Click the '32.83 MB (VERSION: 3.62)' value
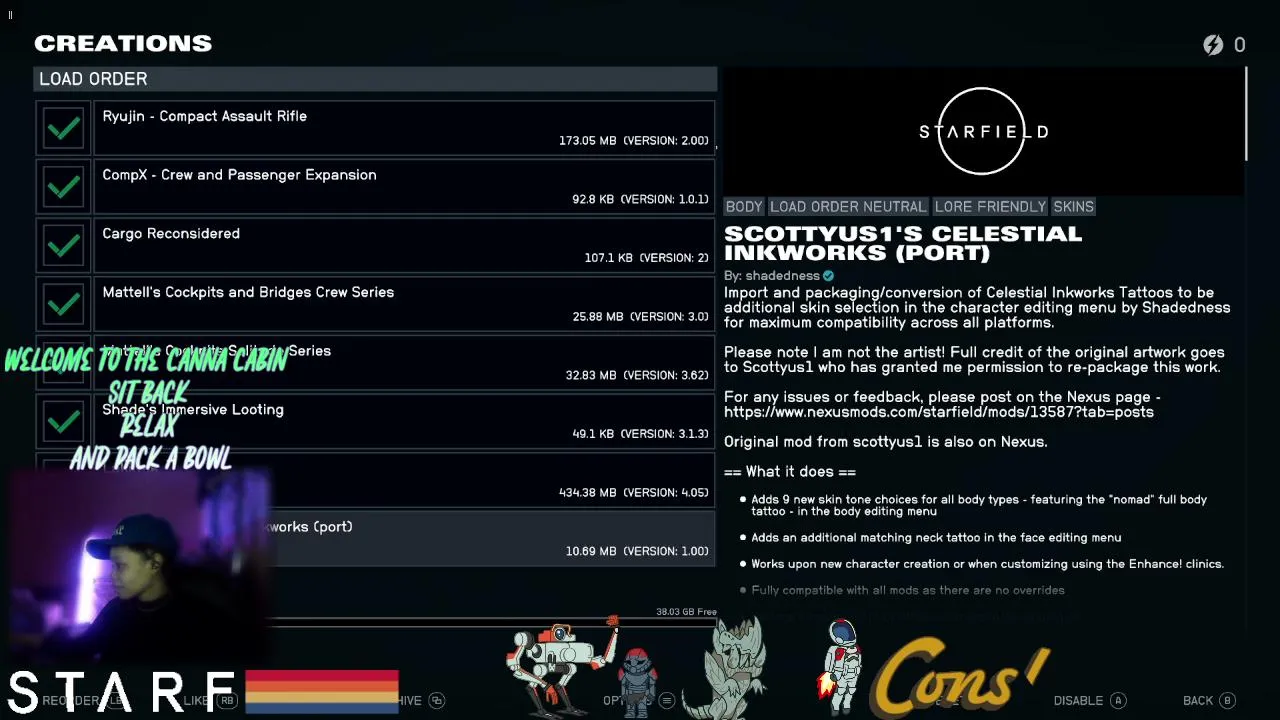Screen dimensions: 1280x720 coord(637,376)
